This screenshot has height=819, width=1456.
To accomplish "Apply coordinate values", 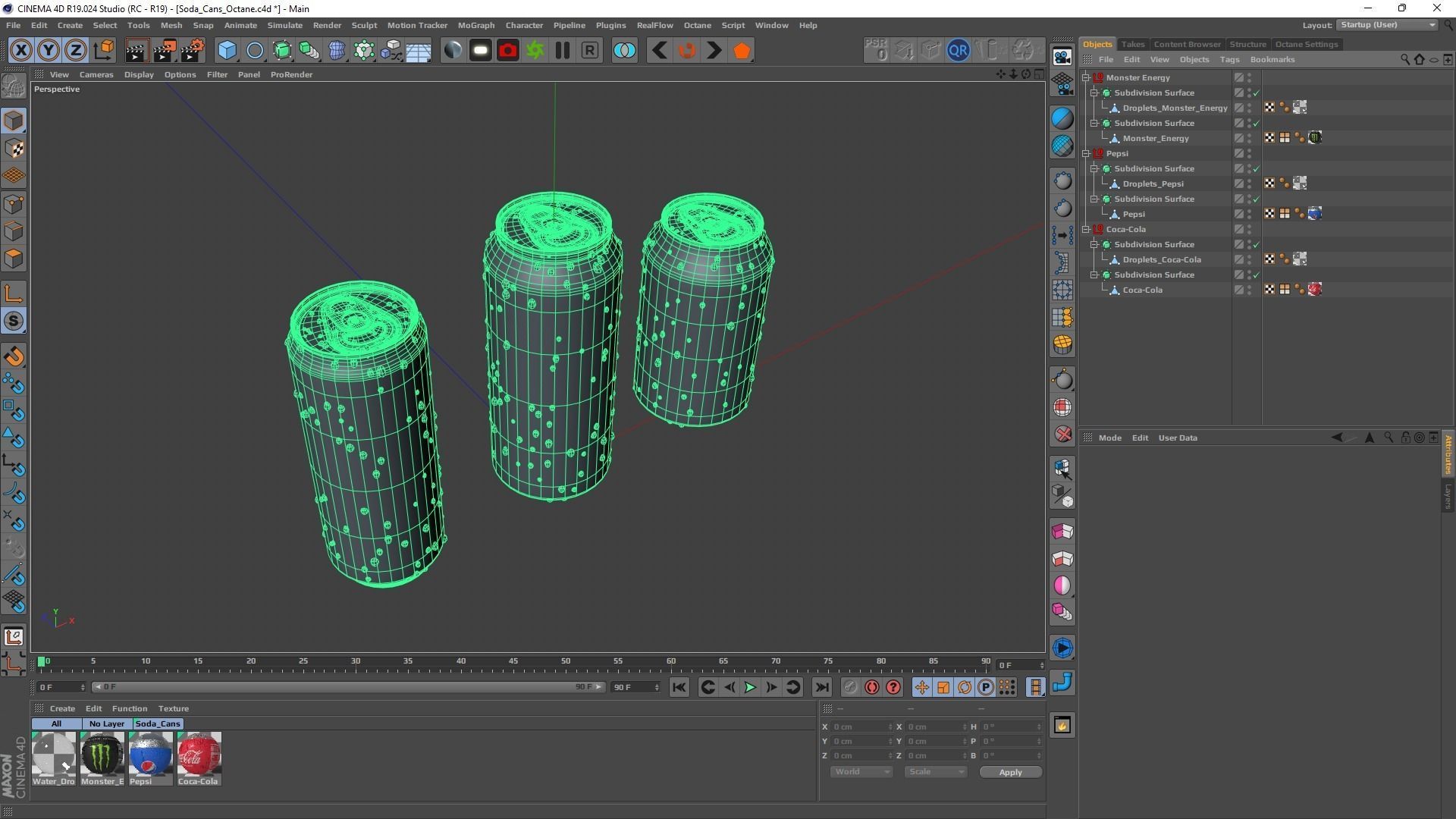I will pyautogui.click(x=1010, y=772).
